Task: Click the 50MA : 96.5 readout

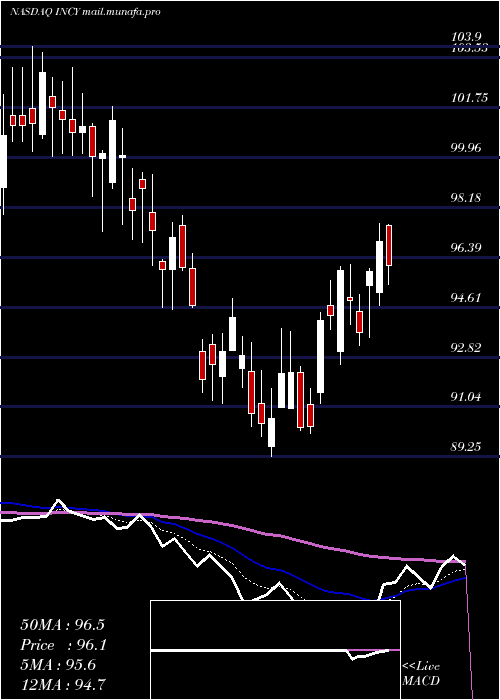Action: (62, 625)
